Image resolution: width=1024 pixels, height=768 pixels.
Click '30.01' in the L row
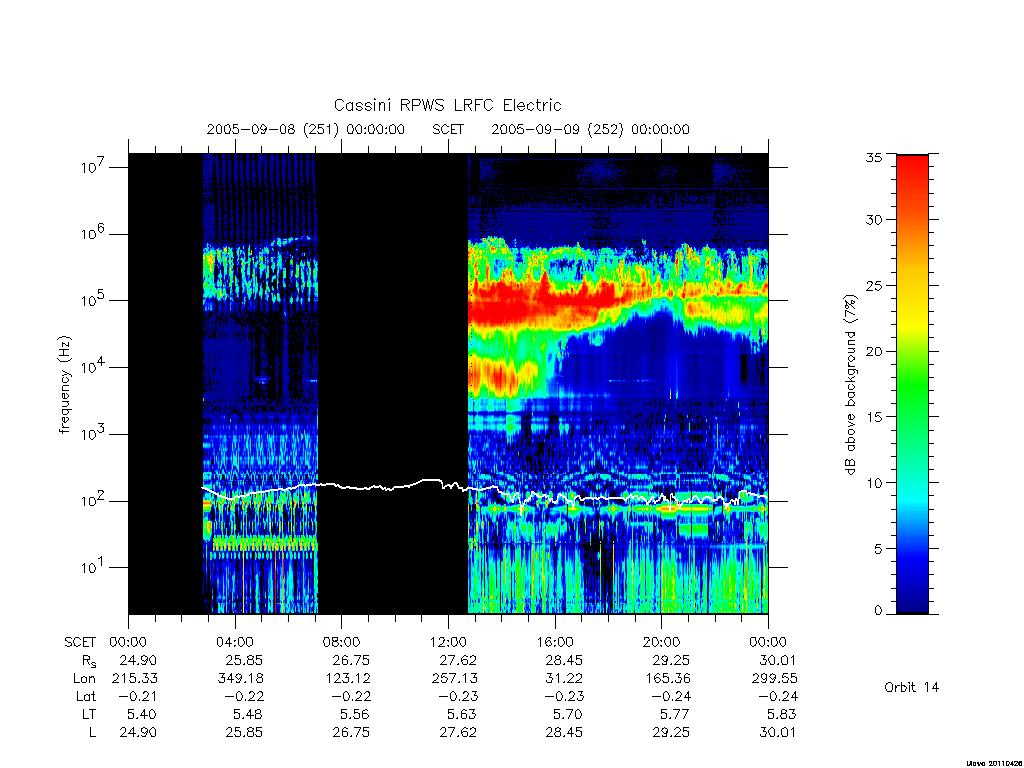pyautogui.click(x=778, y=732)
